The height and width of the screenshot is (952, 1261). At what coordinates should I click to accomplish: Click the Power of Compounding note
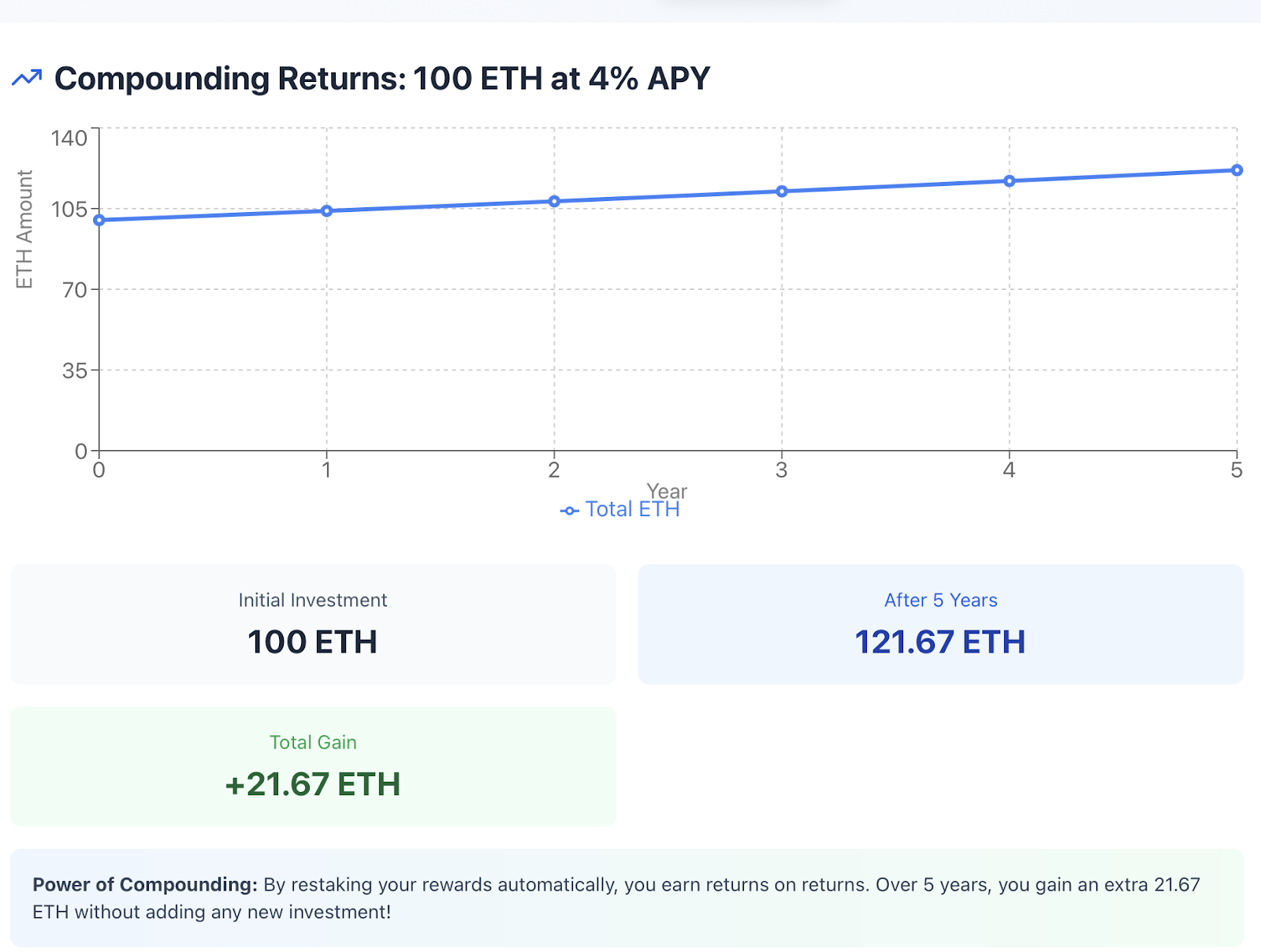coord(627,898)
